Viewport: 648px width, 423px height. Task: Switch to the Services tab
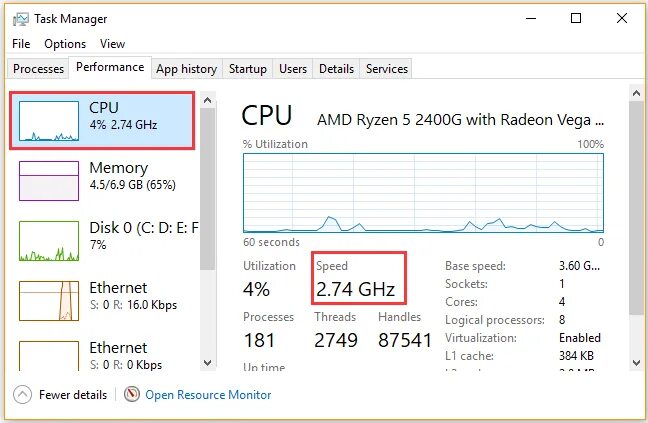click(x=387, y=69)
